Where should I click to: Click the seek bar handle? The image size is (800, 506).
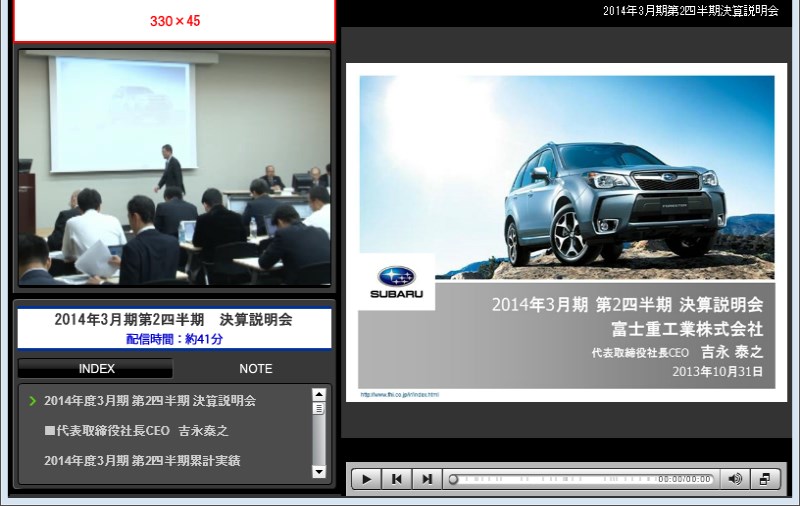click(x=453, y=479)
